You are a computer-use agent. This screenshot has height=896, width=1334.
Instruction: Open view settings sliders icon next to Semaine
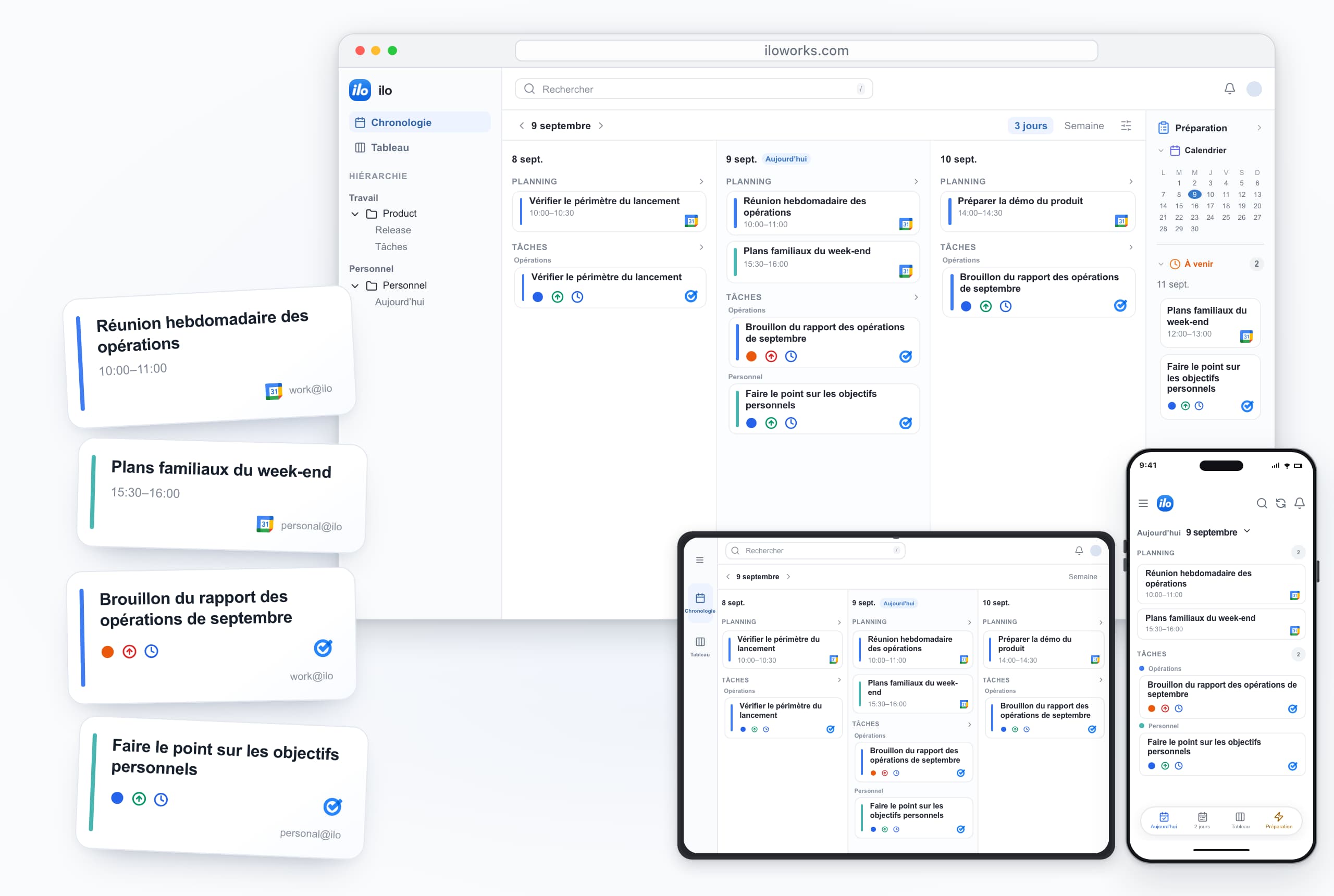click(1126, 126)
